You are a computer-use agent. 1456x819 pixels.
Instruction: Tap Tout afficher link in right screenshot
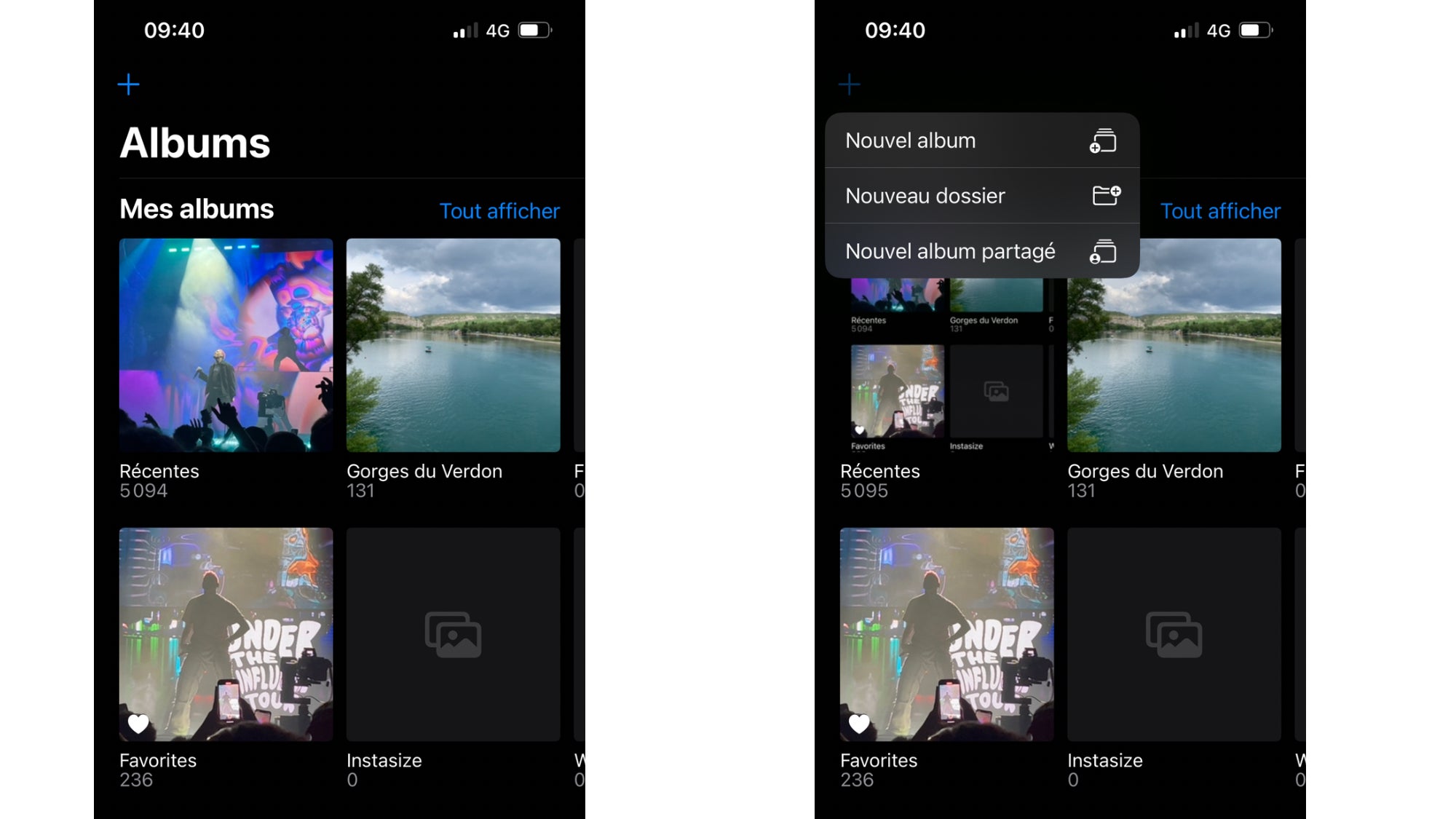[x=1220, y=211]
